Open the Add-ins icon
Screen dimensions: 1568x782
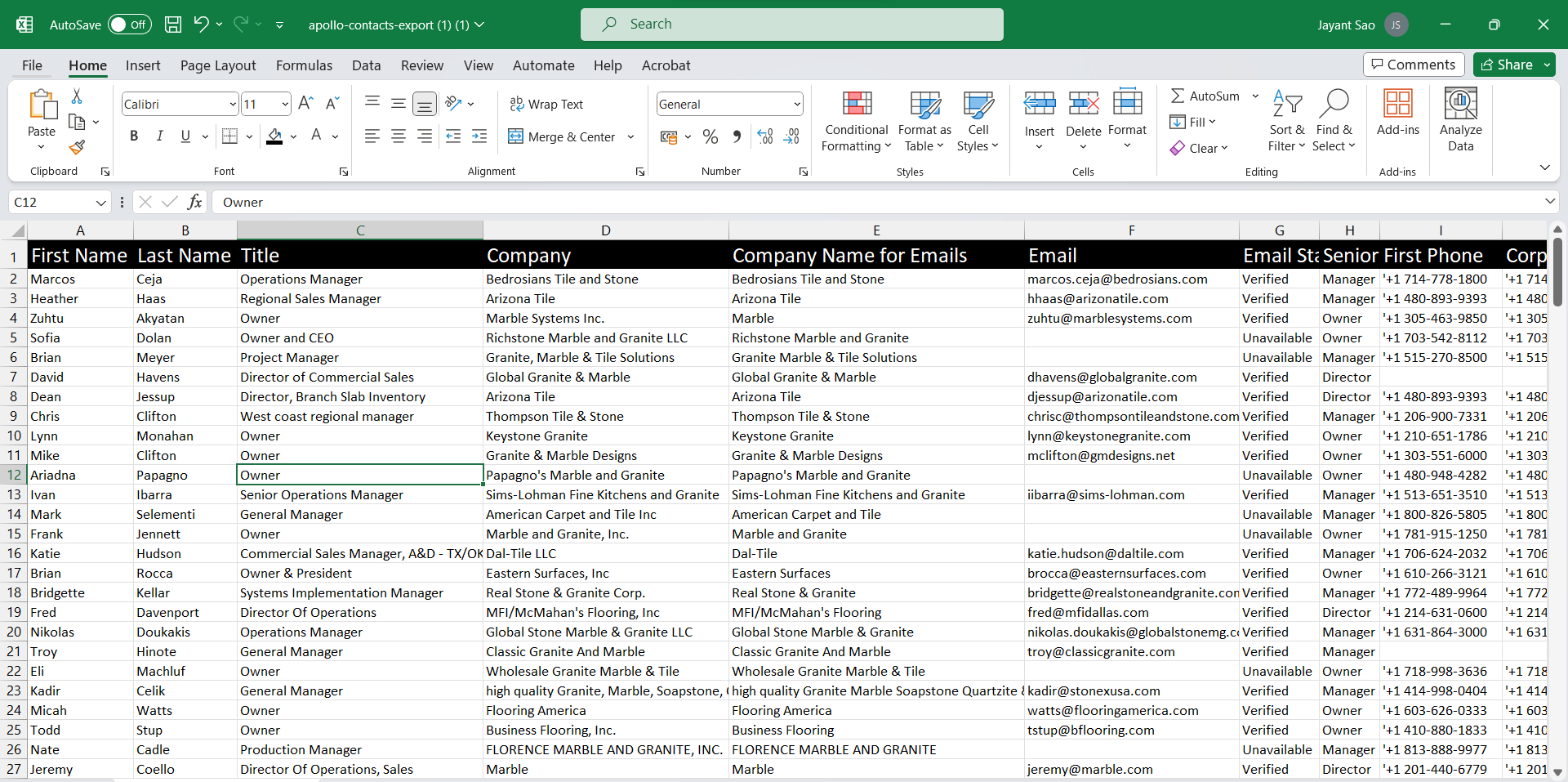[1398, 104]
